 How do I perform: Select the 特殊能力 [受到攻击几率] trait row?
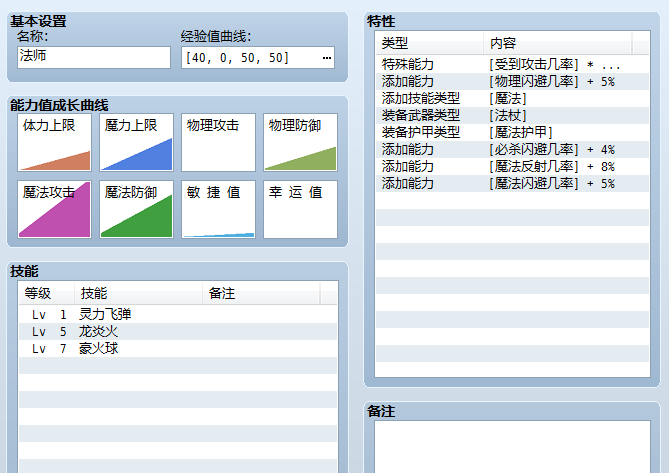click(x=512, y=64)
